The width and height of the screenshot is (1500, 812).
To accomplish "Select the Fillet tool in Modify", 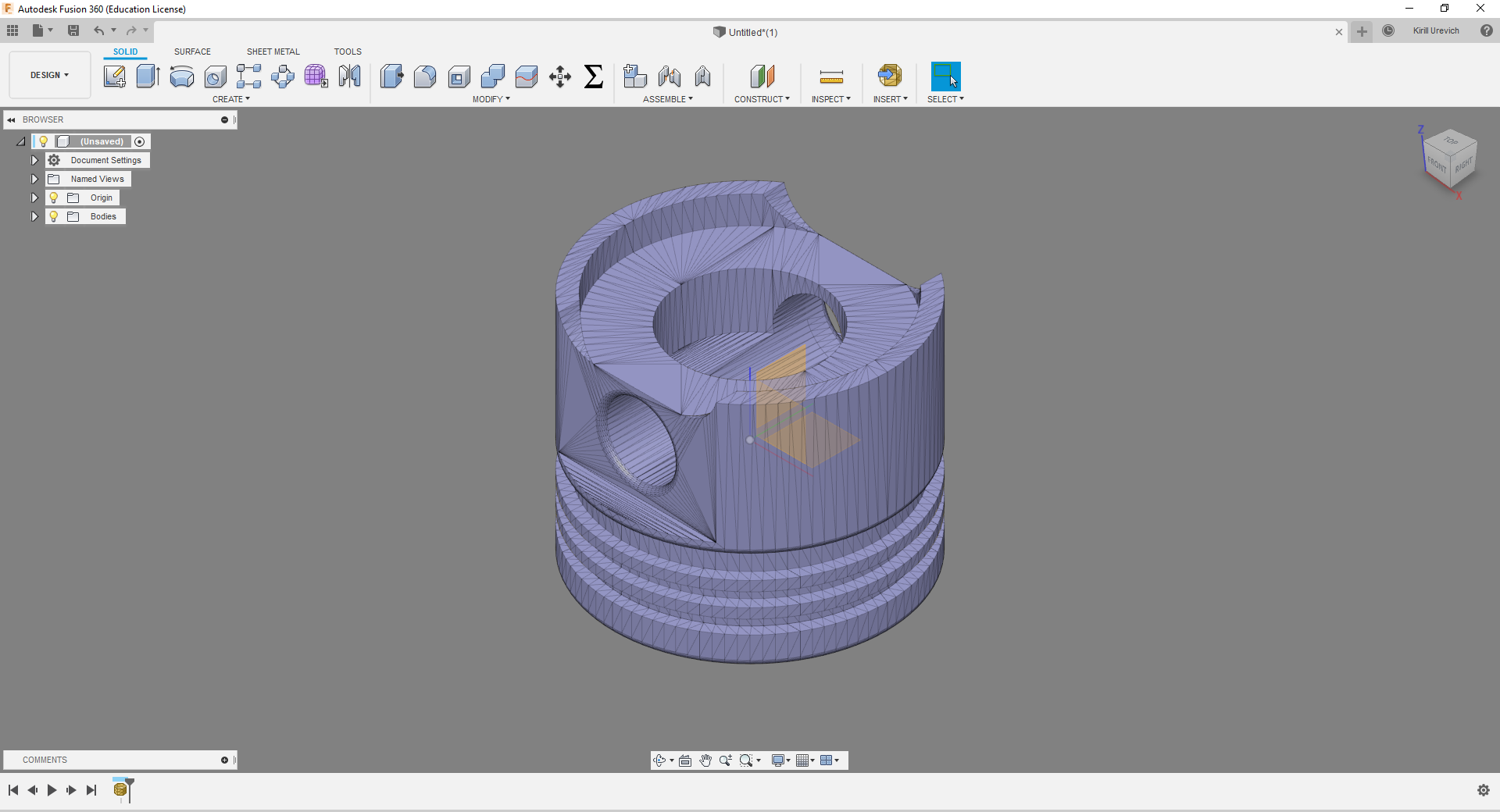I will point(425,76).
